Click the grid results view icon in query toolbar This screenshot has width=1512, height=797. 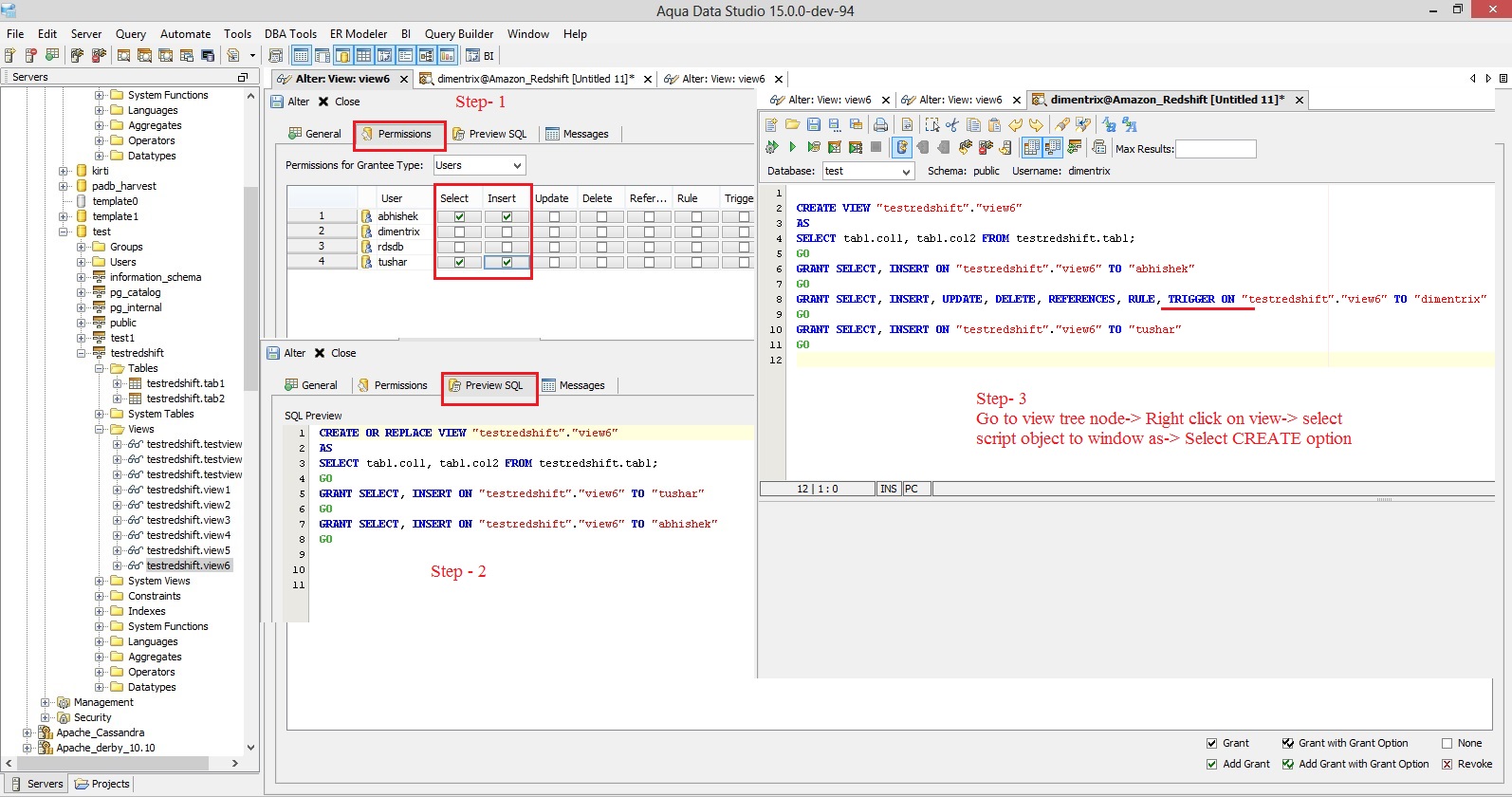[1031, 147]
